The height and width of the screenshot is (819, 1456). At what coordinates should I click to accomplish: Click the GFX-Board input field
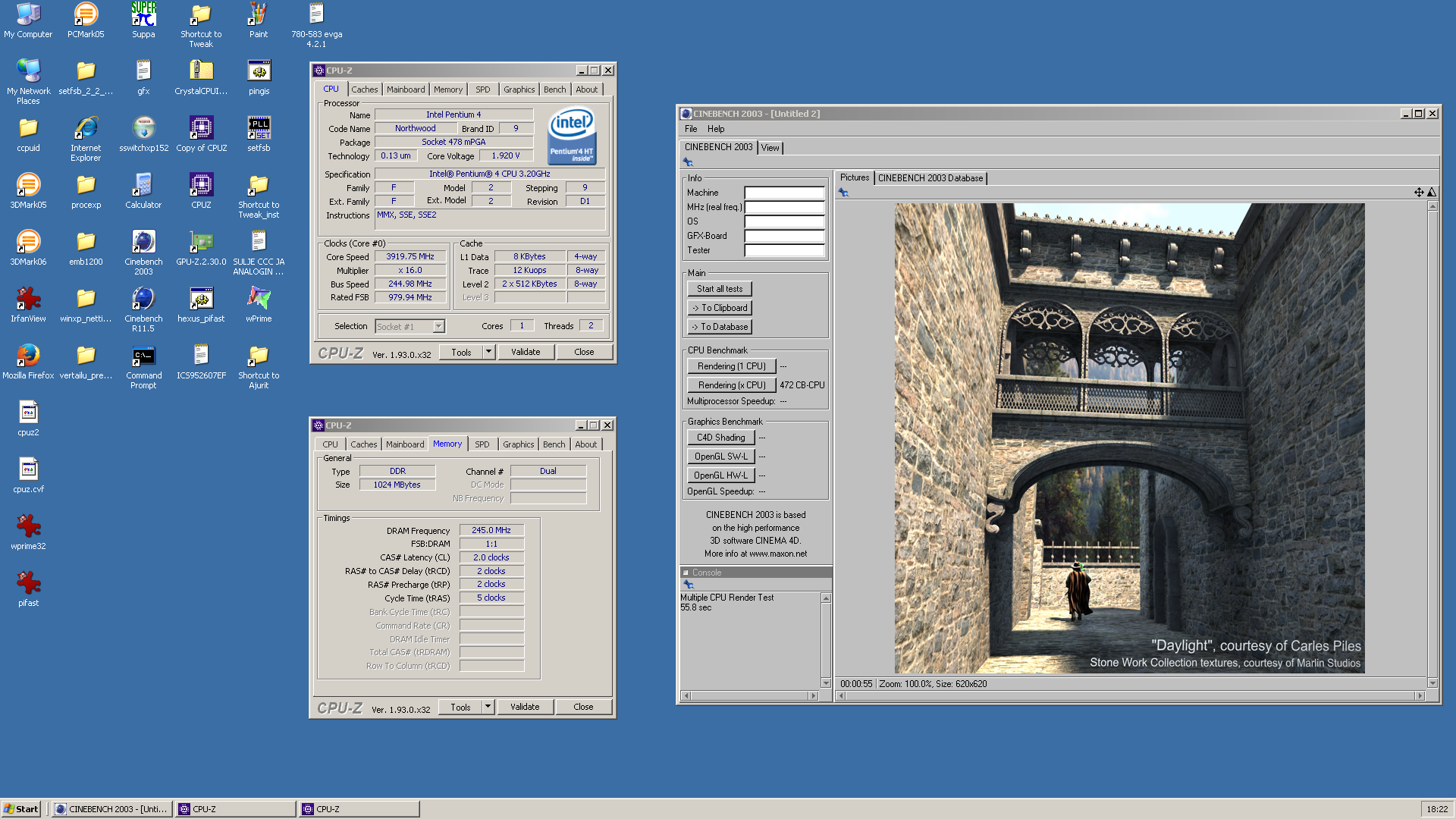coord(784,236)
